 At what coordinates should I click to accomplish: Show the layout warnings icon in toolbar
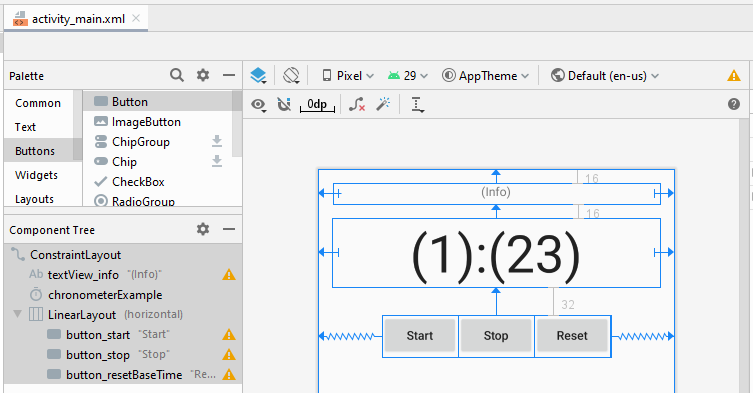click(x=733, y=75)
